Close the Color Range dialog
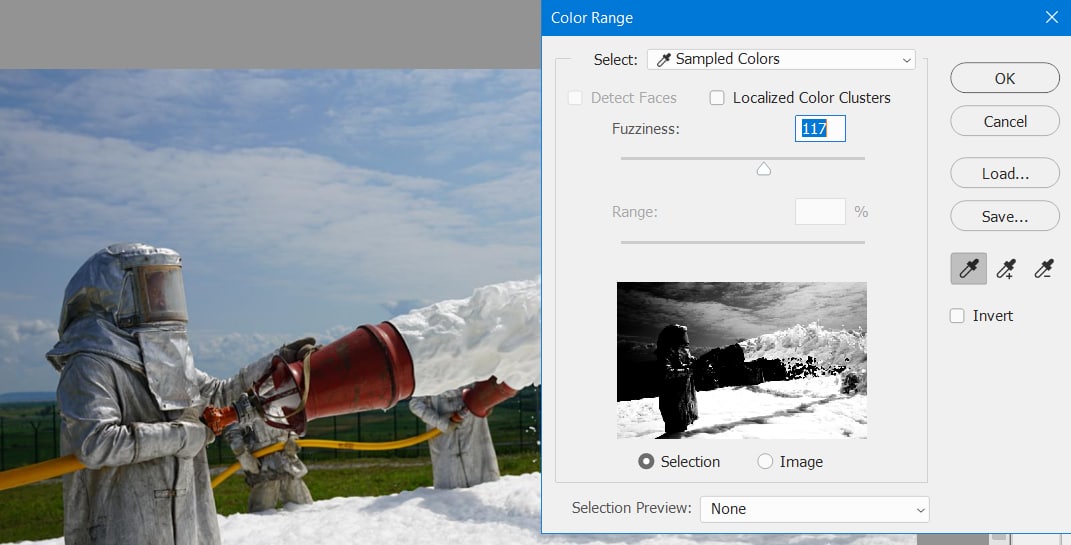The width and height of the screenshot is (1071, 545). coord(1052,17)
